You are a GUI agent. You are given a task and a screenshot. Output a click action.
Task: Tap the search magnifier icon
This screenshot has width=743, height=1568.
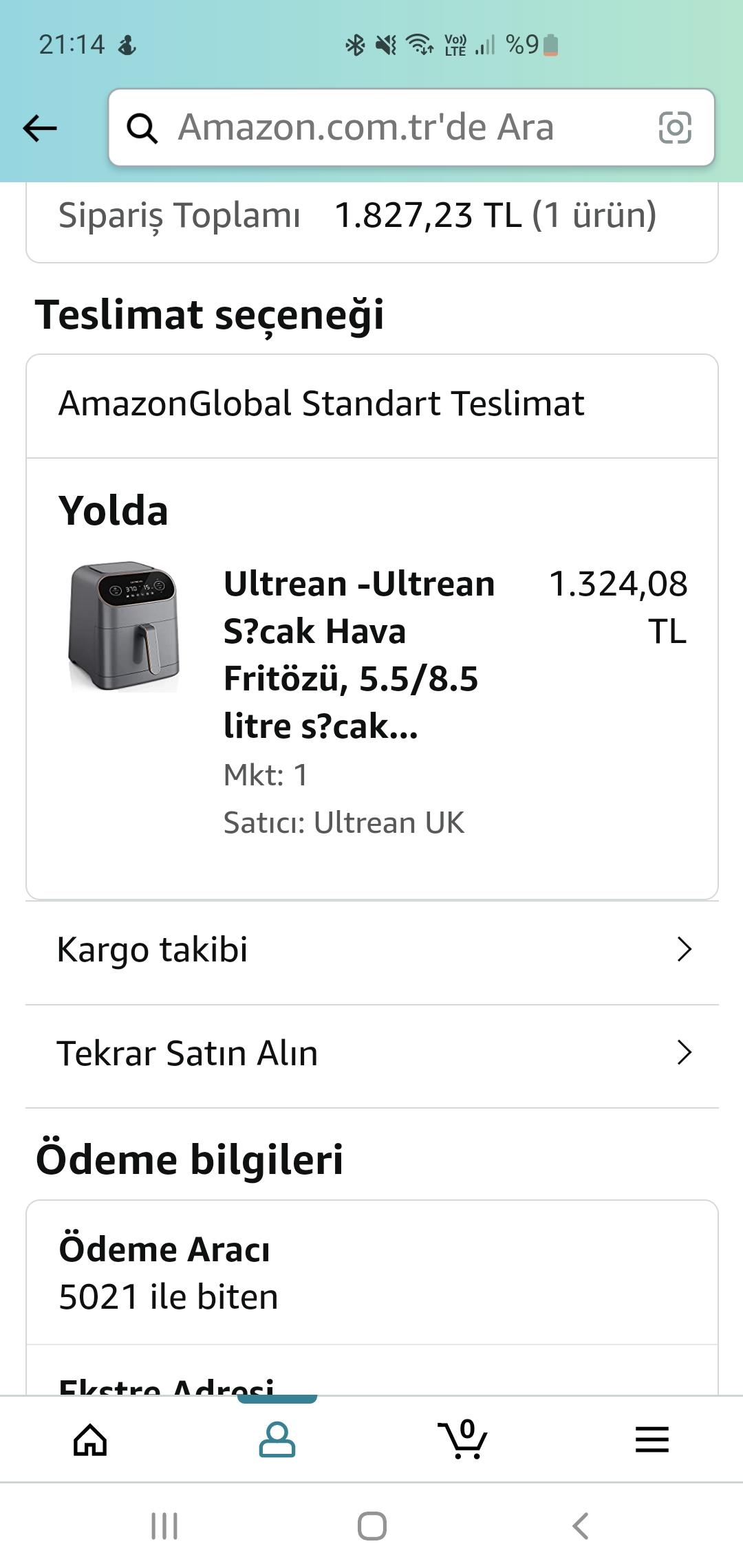click(x=142, y=128)
